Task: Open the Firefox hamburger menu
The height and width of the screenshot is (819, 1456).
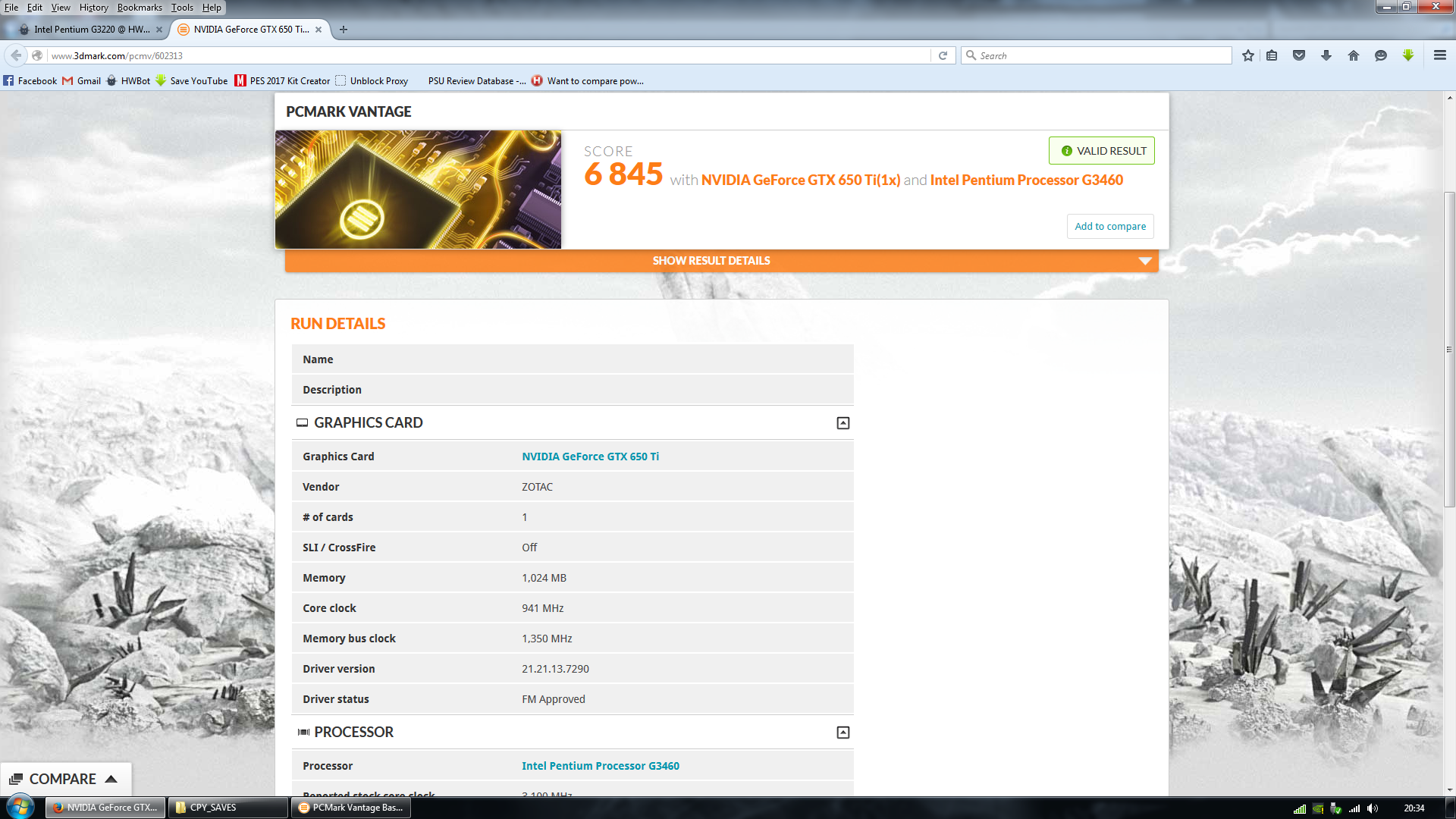Action: click(x=1440, y=55)
